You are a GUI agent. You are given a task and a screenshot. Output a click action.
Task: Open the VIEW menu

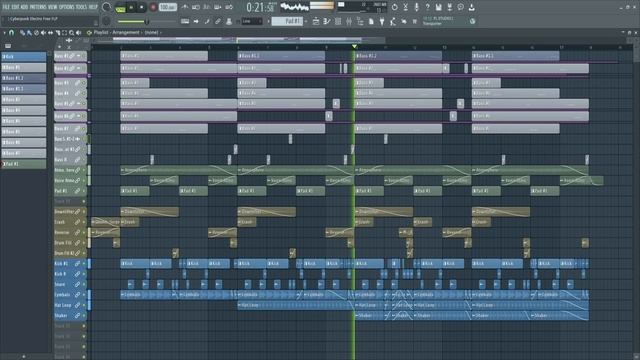coord(53,7)
